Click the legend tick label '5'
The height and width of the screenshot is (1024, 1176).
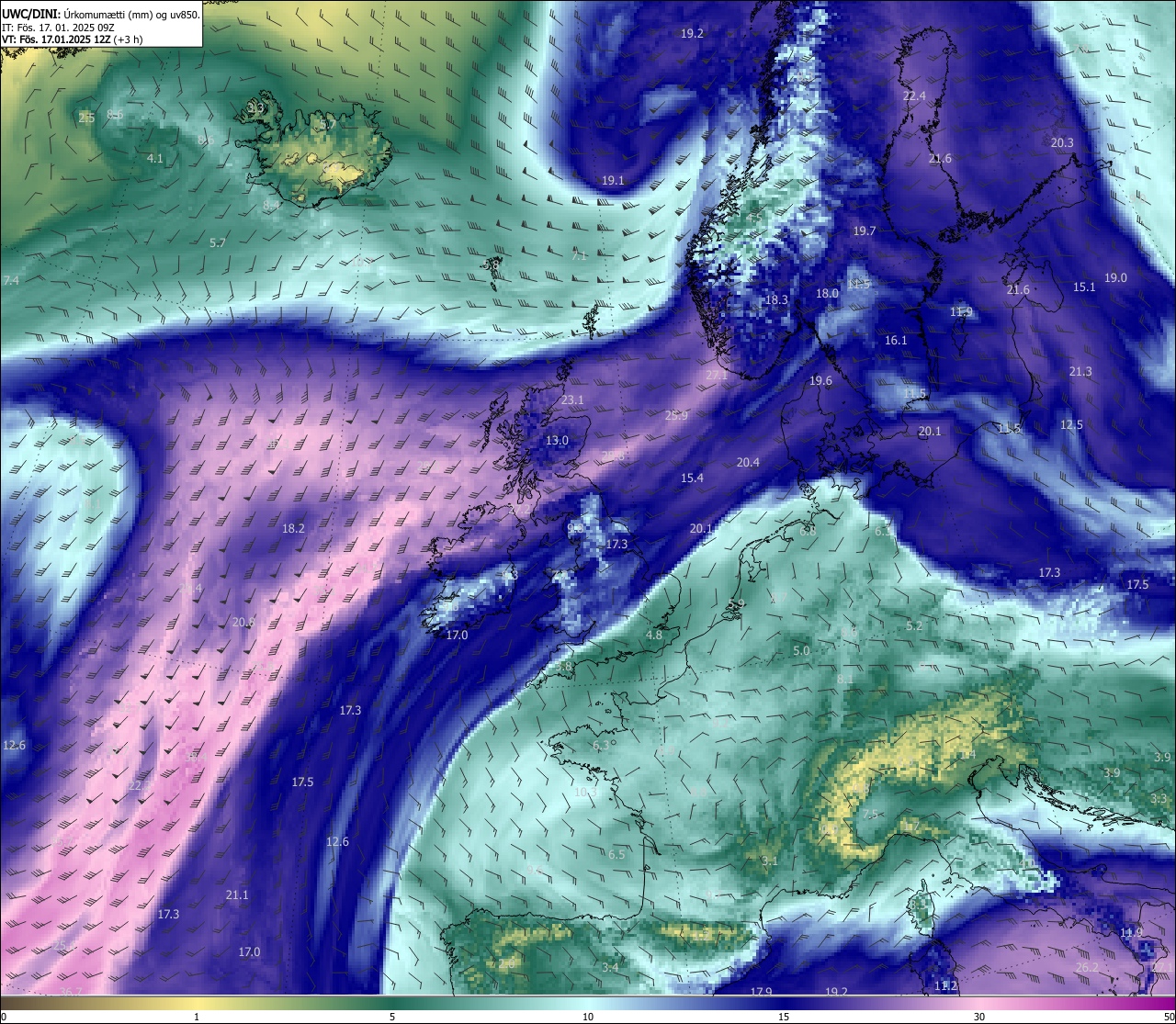pos(392,1017)
